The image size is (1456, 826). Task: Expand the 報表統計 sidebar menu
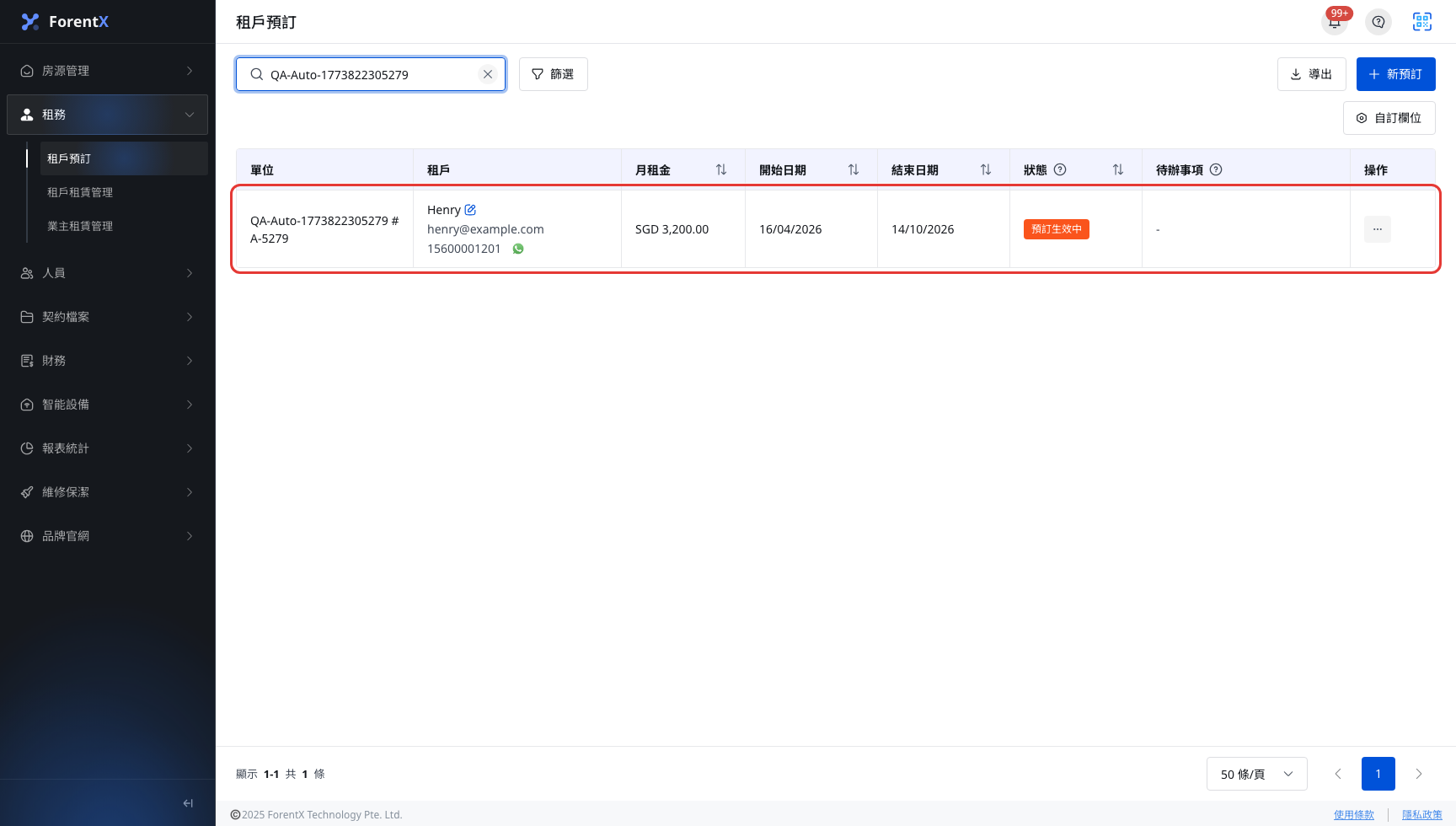(107, 448)
